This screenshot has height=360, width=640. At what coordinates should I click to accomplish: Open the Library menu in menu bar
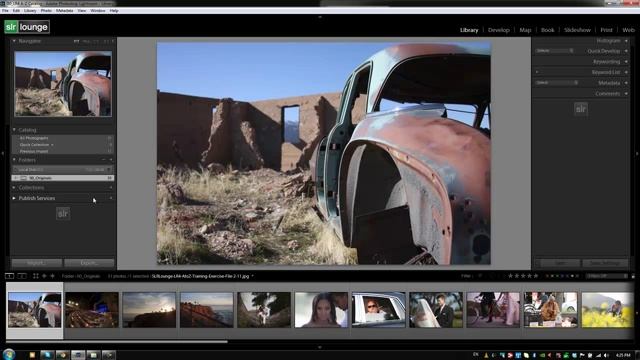point(30,11)
